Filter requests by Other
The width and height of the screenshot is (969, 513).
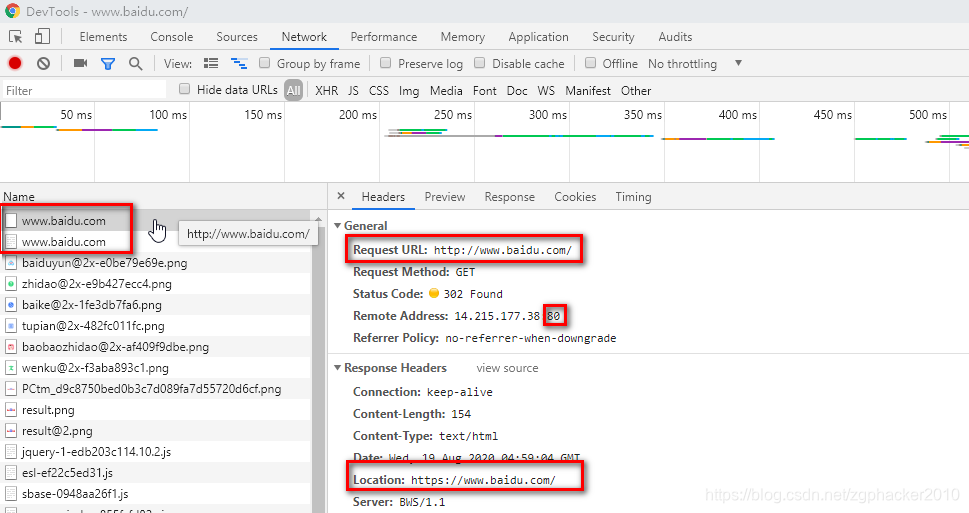[x=636, y=90]
